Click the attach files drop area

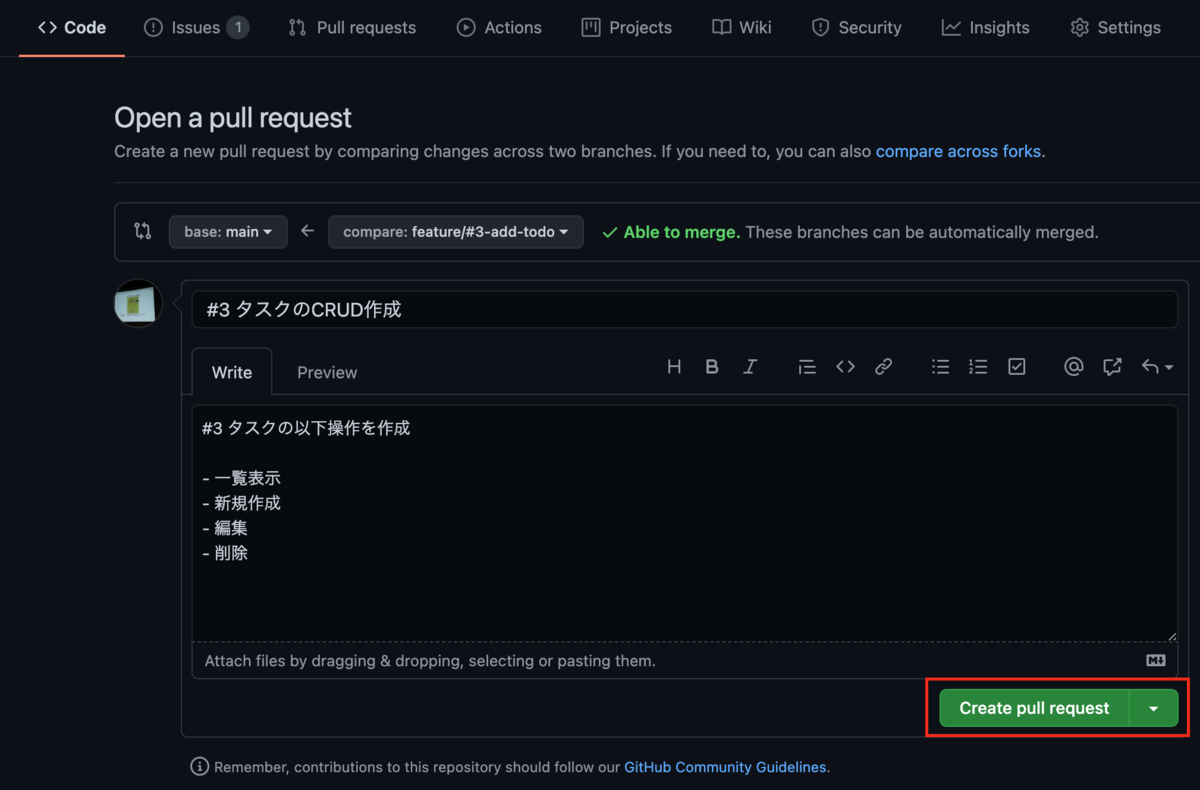click(685, 661)
